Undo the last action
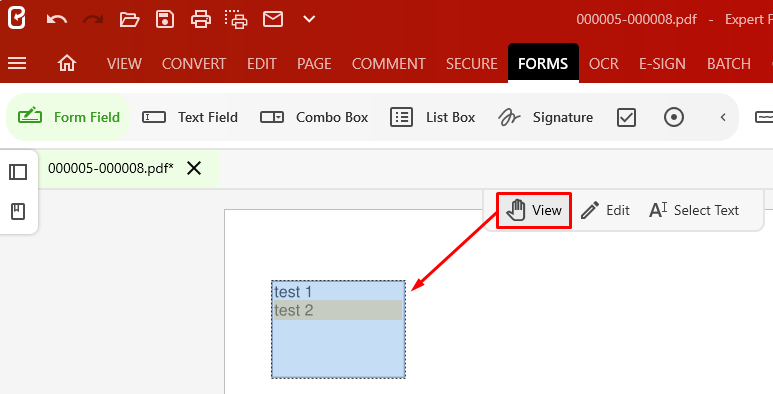 (x=57, y=19)
